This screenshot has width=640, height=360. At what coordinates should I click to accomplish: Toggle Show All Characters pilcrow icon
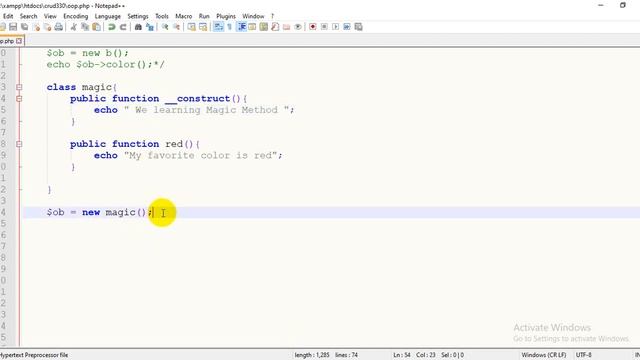point(229,27)
